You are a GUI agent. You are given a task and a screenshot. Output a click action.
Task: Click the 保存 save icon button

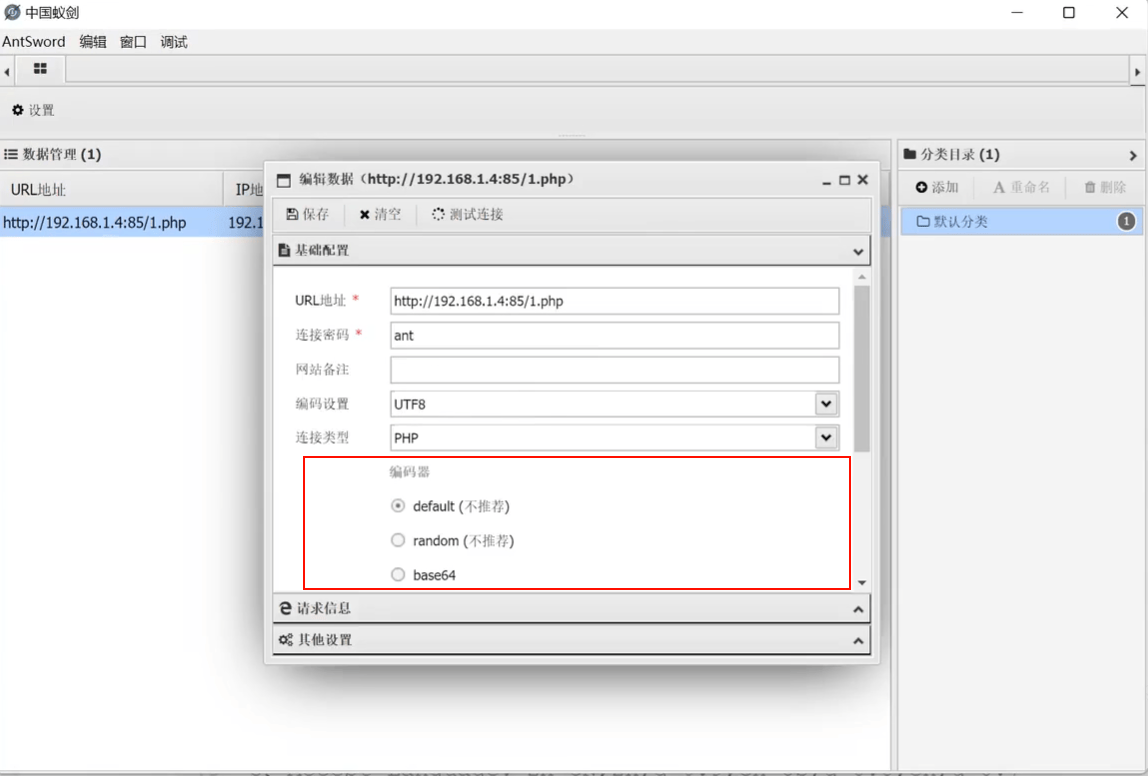308,214
